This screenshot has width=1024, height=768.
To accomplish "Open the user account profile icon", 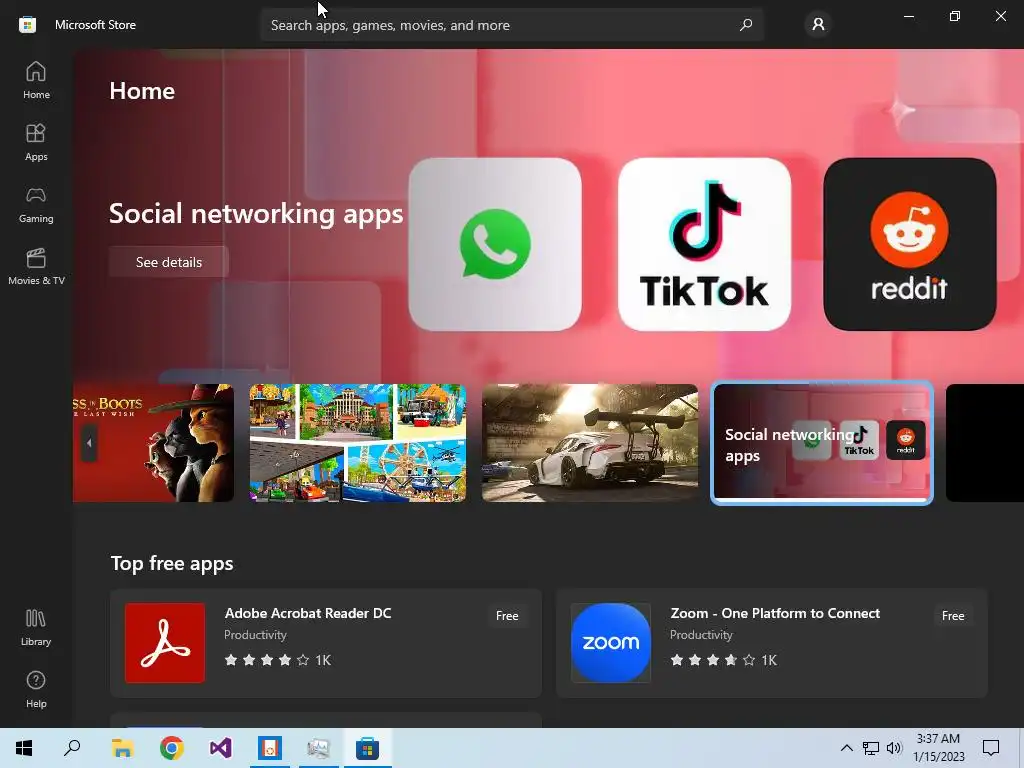I will coord(818,25).
